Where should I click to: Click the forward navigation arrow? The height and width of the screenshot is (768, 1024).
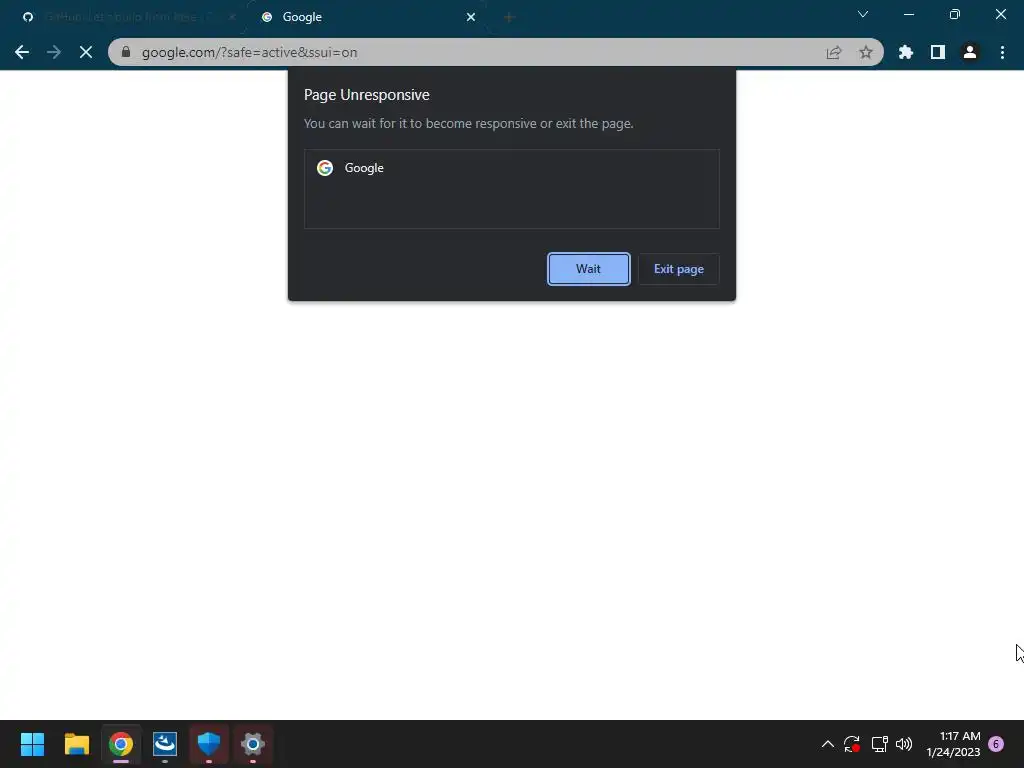point(54,52)
